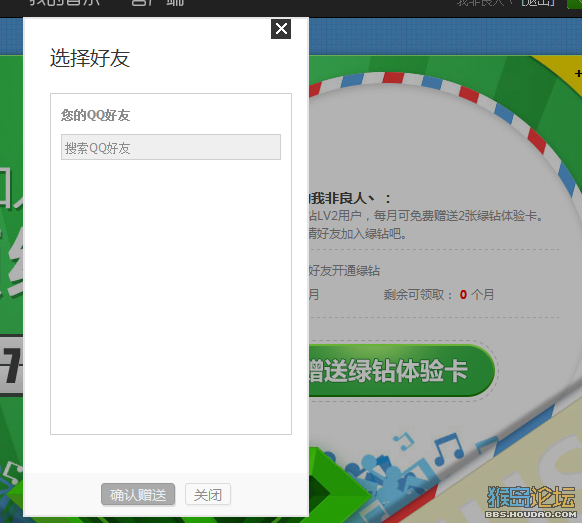Click the 剩余可领取 label
Screen dimensions: 582x523
pos(418,295)
